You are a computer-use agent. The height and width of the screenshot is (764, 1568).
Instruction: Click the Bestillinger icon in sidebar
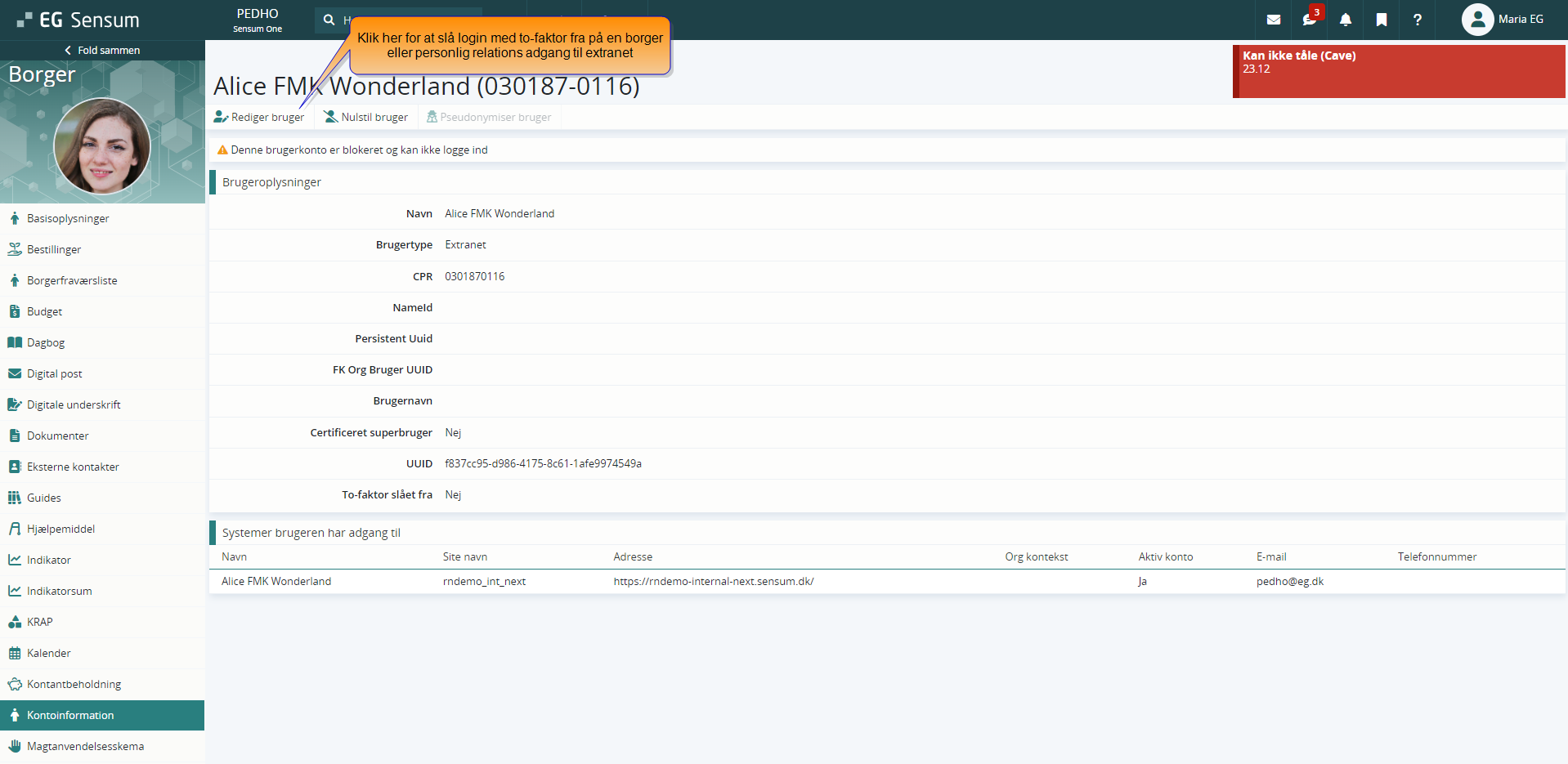pyautogui.click(x=15, y=249)
